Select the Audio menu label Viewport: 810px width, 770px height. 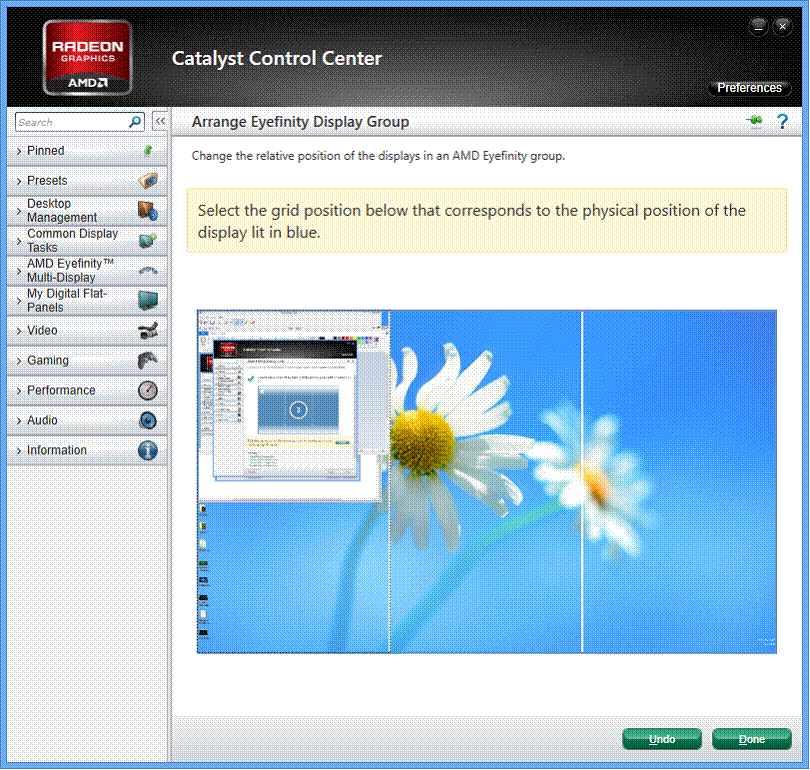coord(42,420)
